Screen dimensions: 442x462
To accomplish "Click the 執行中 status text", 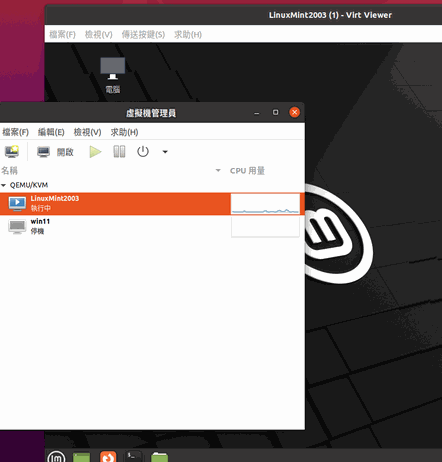I will pyautogui.click(x=41, y=208).
